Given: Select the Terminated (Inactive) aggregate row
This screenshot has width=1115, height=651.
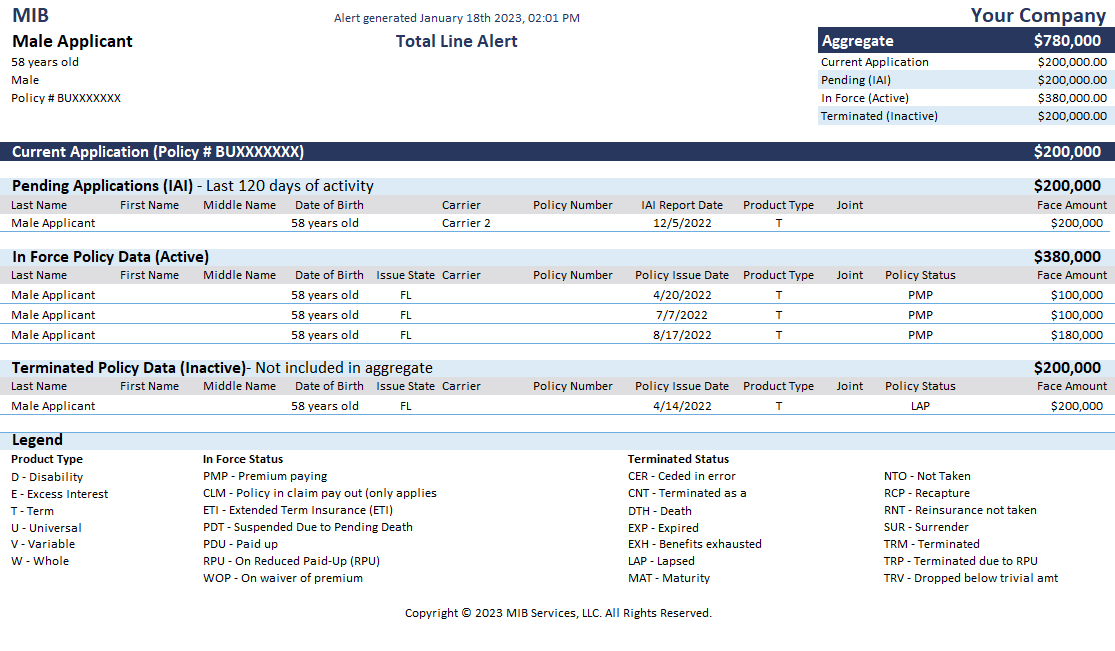Looking at the screenshot, I should [x=964, y=116].
